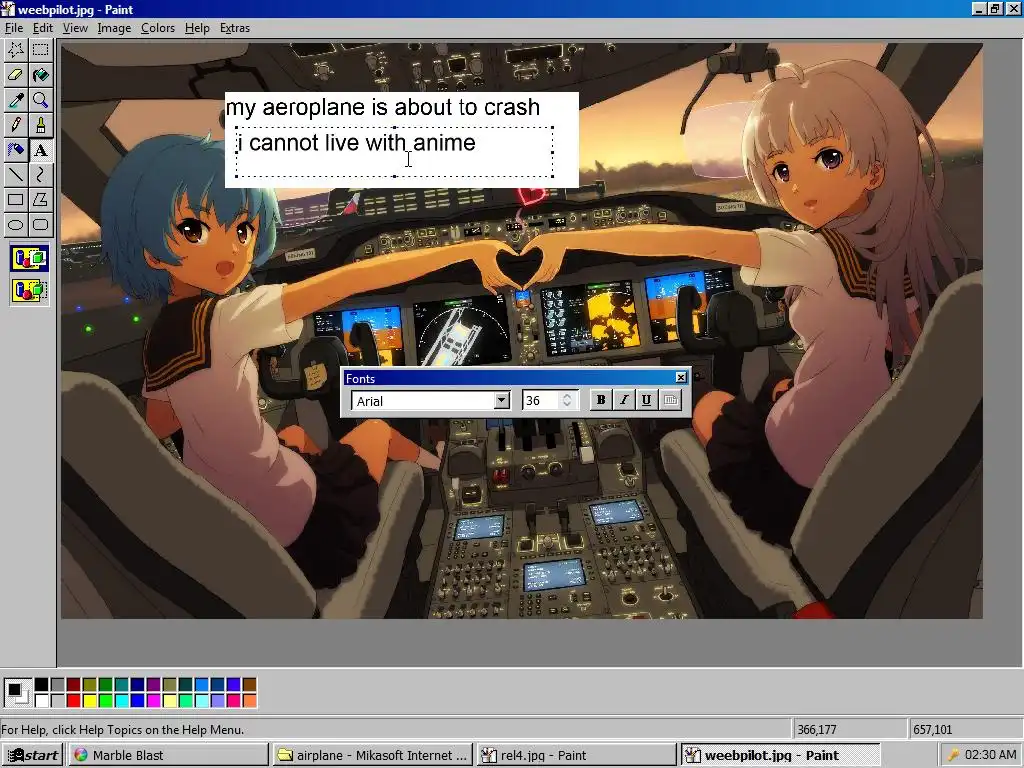Image resolution: width=1024 pixels, height=768 pixels.
Task: Click the Paint window system menu icon
Action: (8, 9)
